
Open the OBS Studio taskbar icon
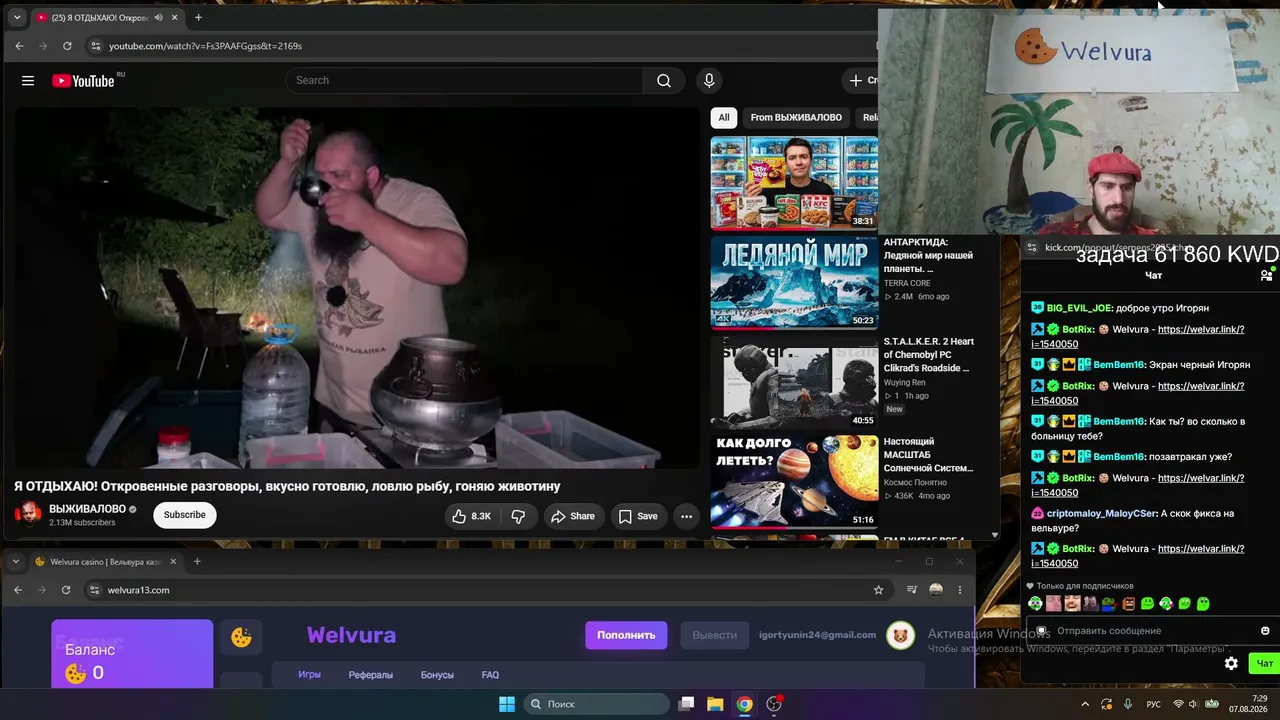pos(773,704)
